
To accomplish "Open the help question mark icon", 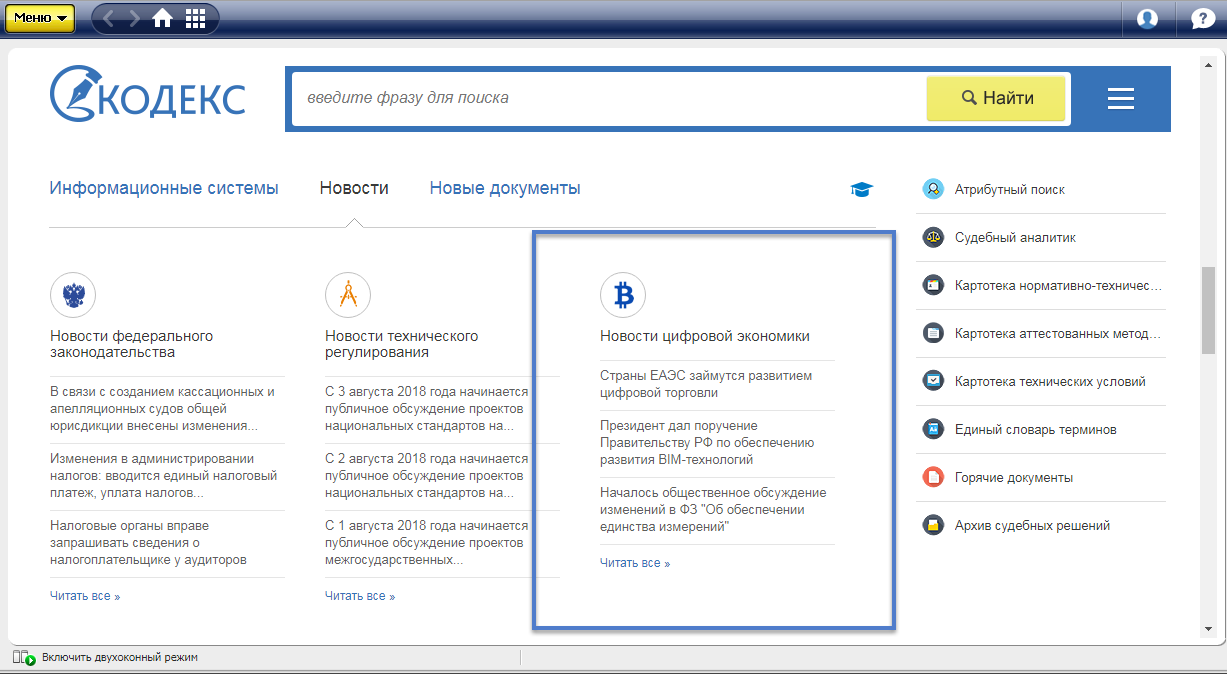I will pyautogui.click(x=1203, y=19).
